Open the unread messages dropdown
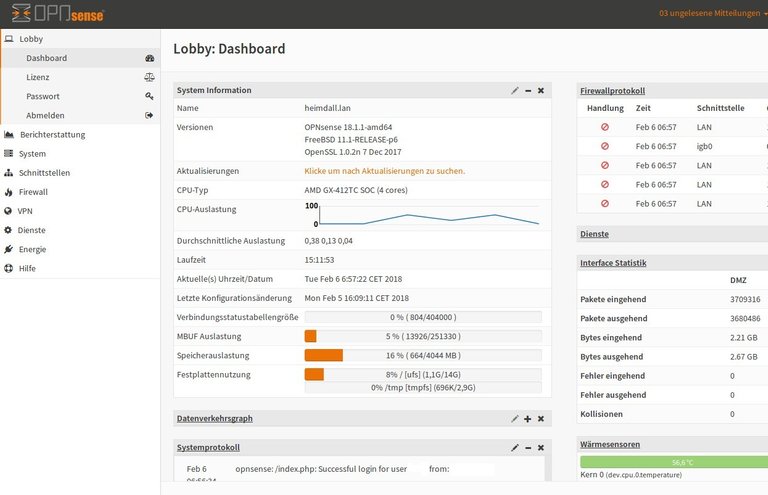The width and height of the screenshot is (768, 495). (712, 14)
